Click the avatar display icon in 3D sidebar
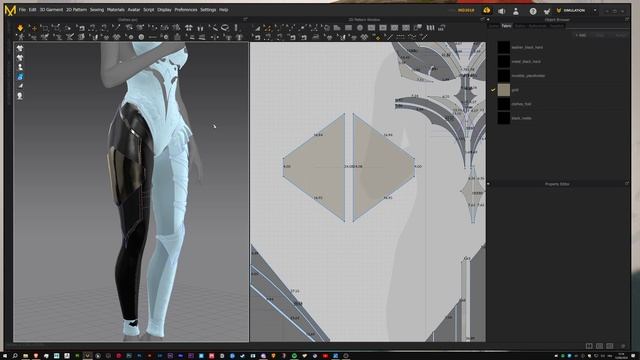This screenshot has width=640, height=360. pos(20,67)
